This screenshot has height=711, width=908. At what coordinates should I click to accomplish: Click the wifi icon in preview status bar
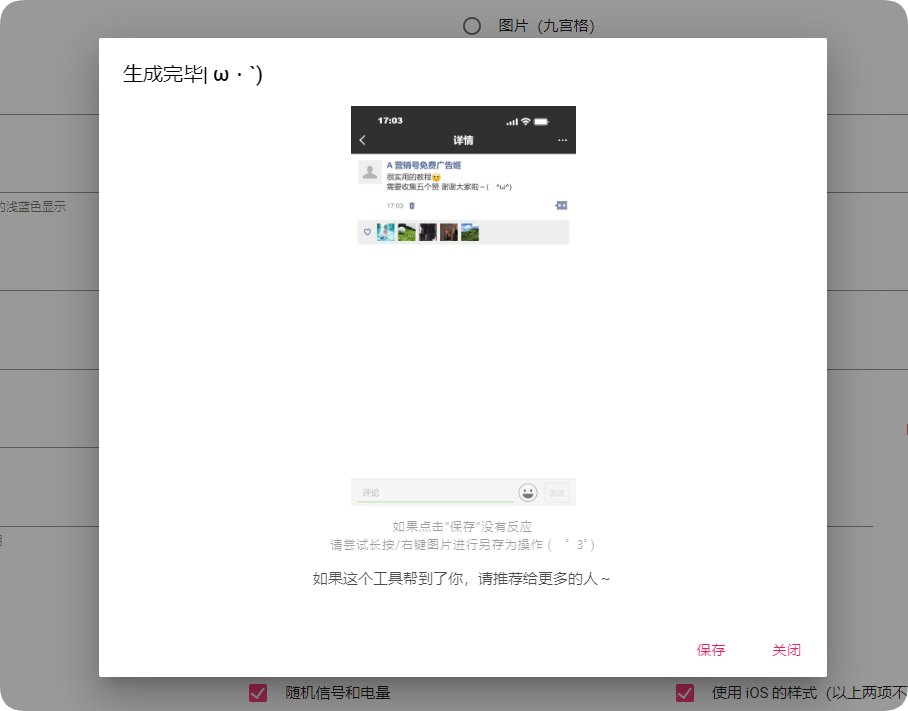pos(525,122)
